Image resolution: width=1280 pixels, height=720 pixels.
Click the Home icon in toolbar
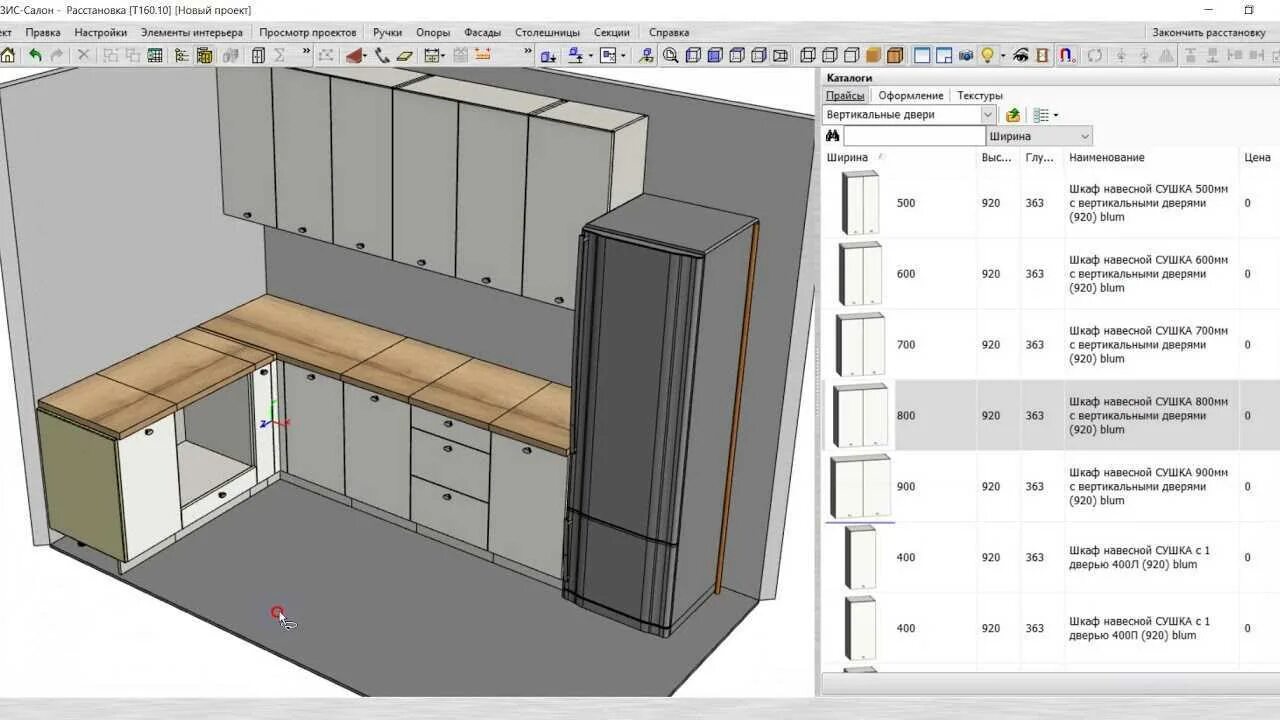8,56
